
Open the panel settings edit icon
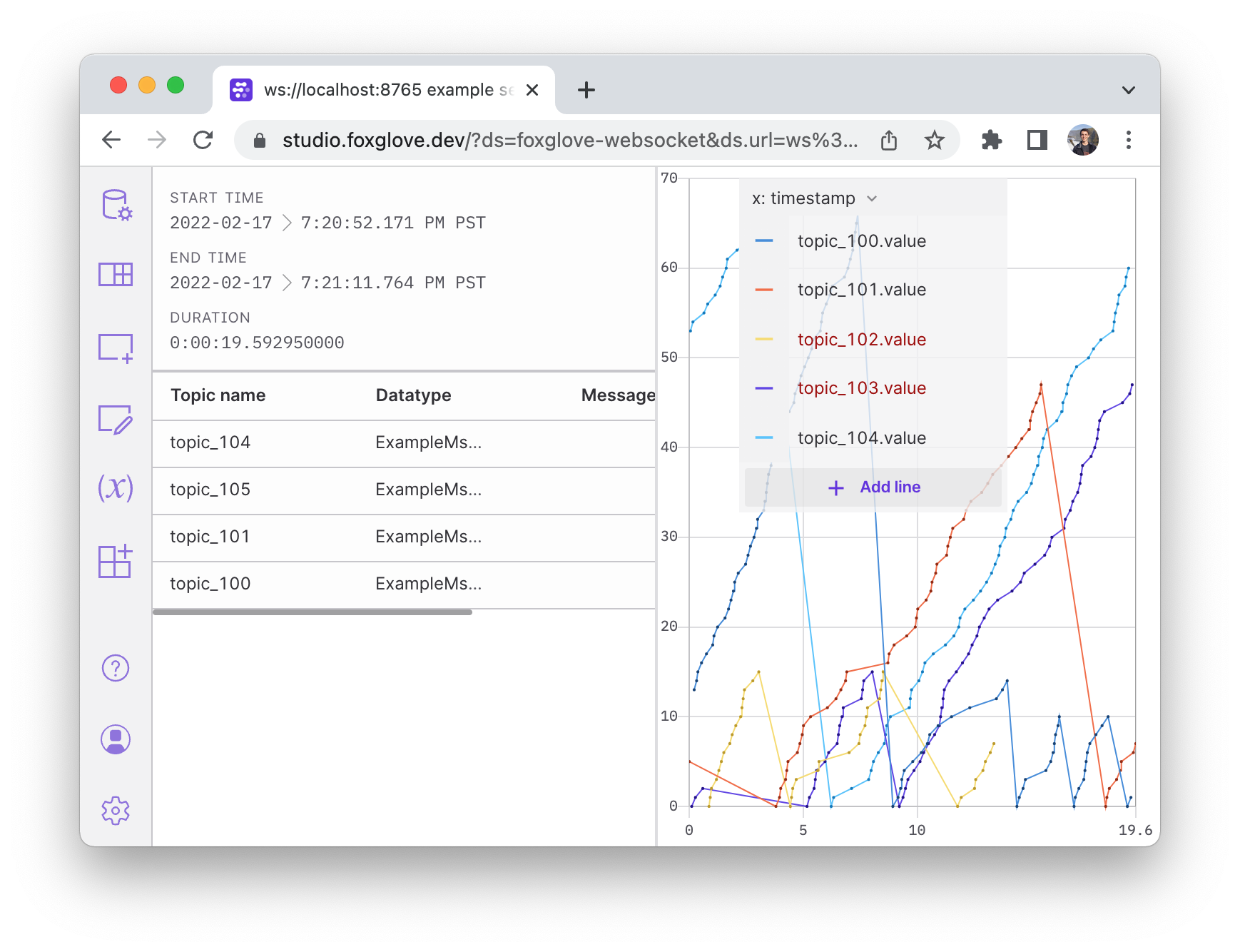pos(116,419)
